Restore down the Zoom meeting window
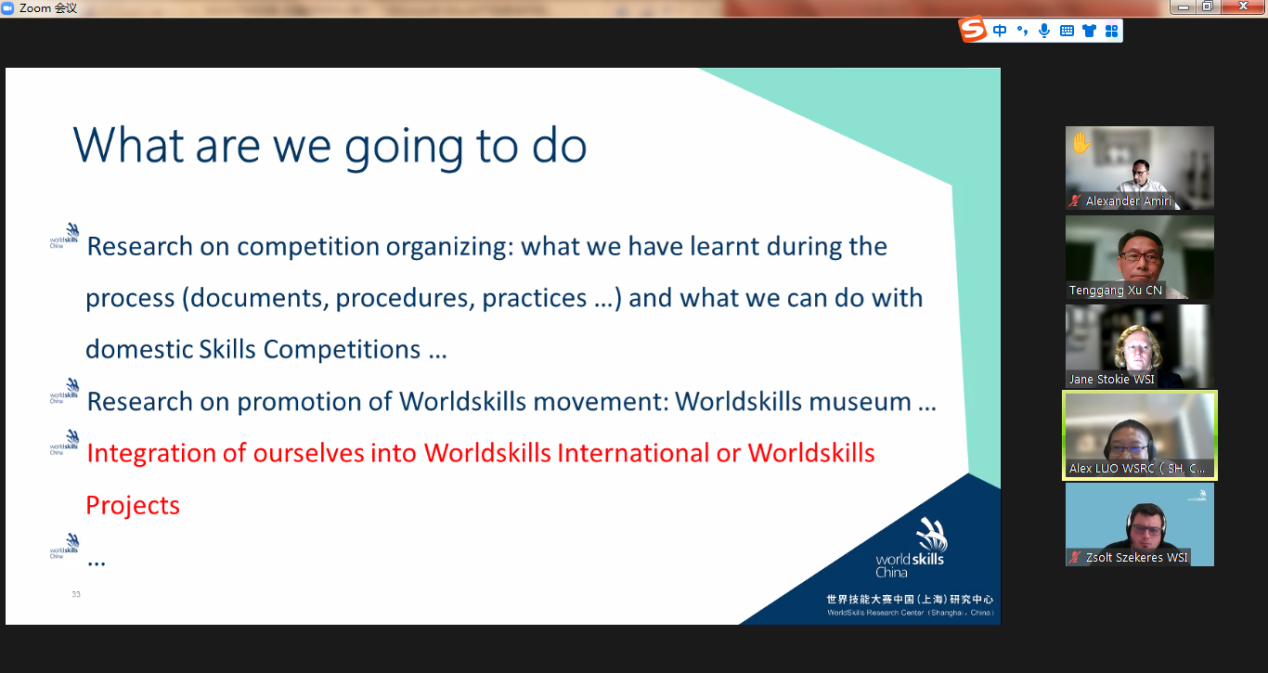1268x673 pixels. (x=1207, y=7)
